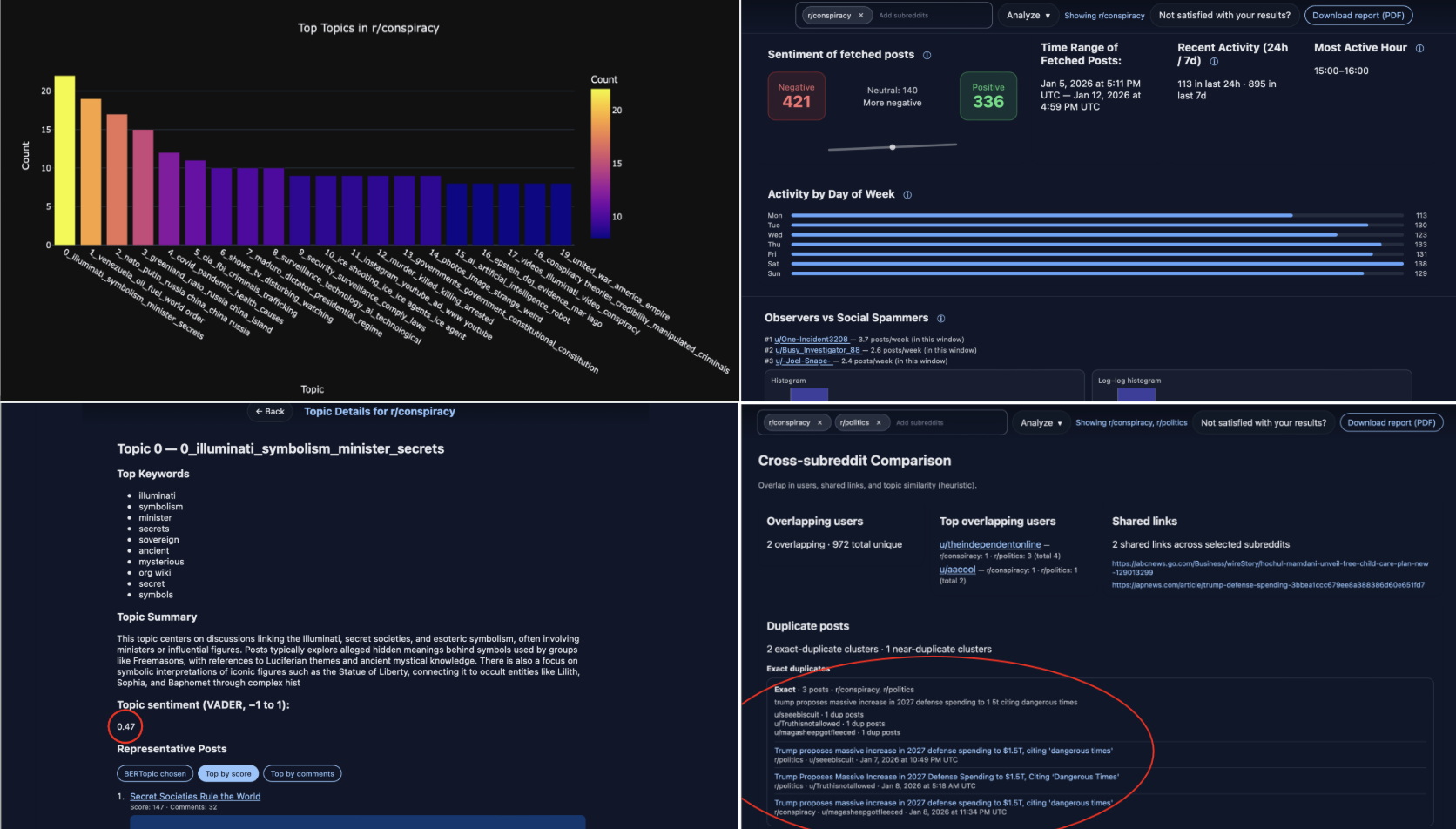Remove r/conspiracy chip in top search bar
Screen dimensions: 1456x829
click(860, 16)
